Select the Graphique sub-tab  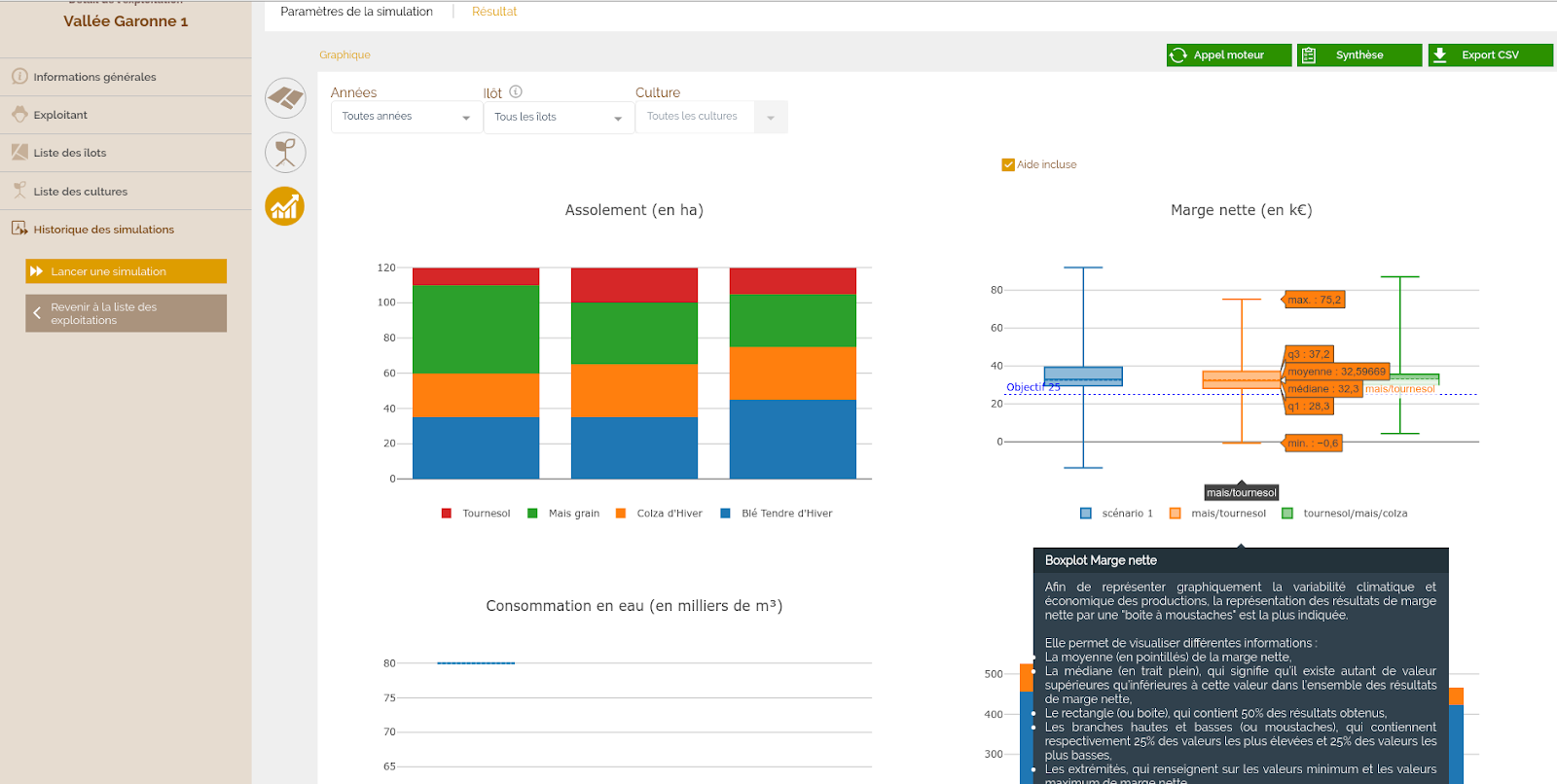(x=344, y=54)
